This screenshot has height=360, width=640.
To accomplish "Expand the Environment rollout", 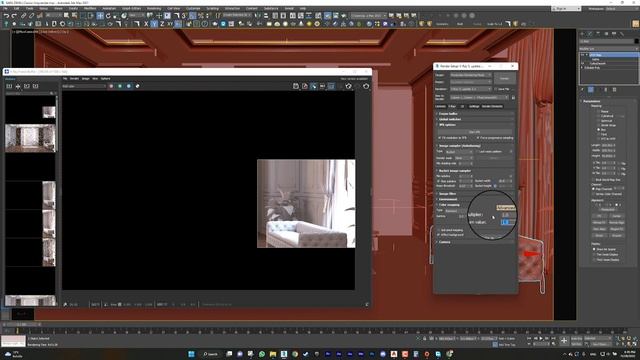I will click(x=448, y=199).
